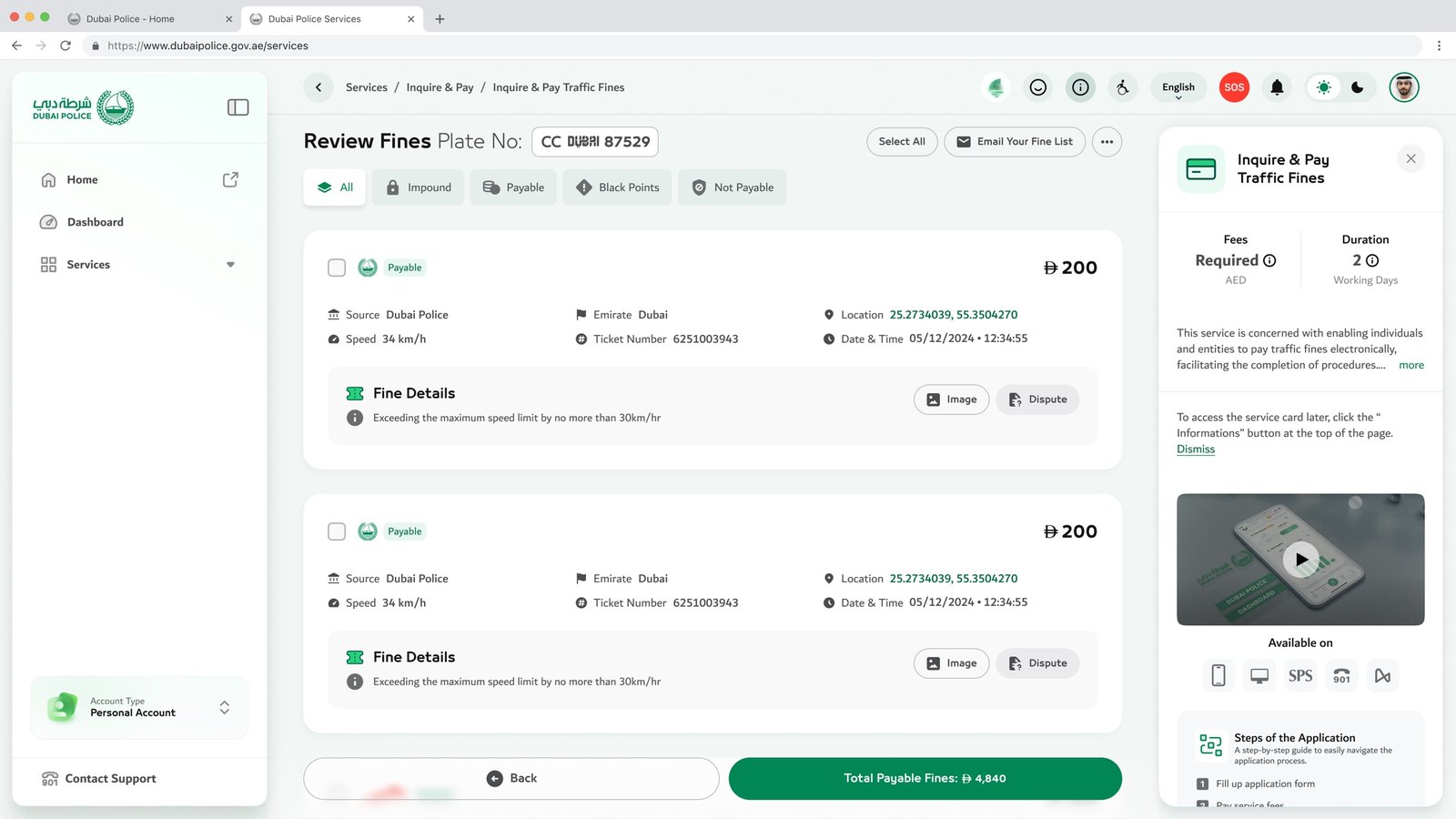
Task: Open Services breadcrumb link
Action: [x=367, y=87]
